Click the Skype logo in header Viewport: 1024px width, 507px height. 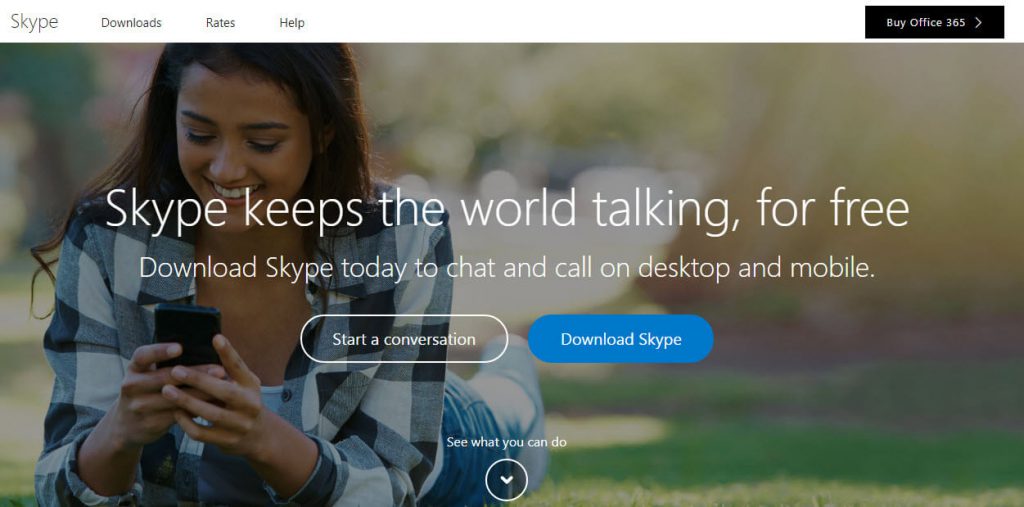pyautogui.click(x=34, y=22)
